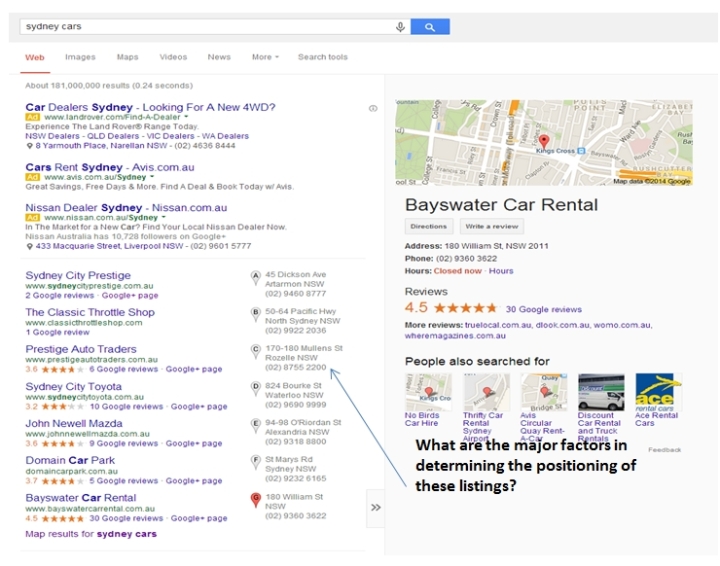Screen dimensions: 720x566
Task: Click map pin F for Domain Car Park
Action: pos(255,462)
